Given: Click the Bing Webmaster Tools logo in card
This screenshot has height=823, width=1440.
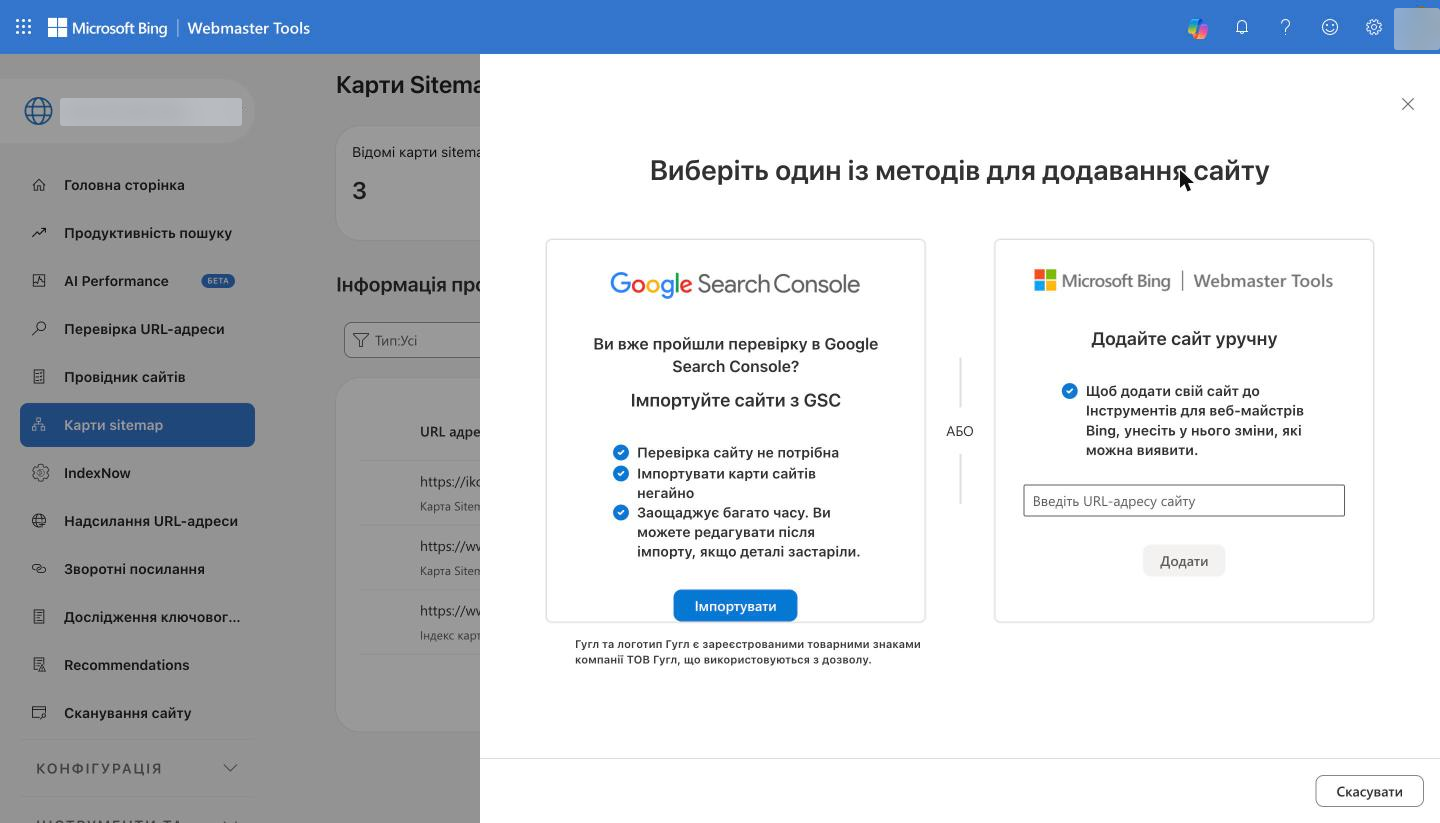Looking at the screenshot, I should pos(1183,281).
